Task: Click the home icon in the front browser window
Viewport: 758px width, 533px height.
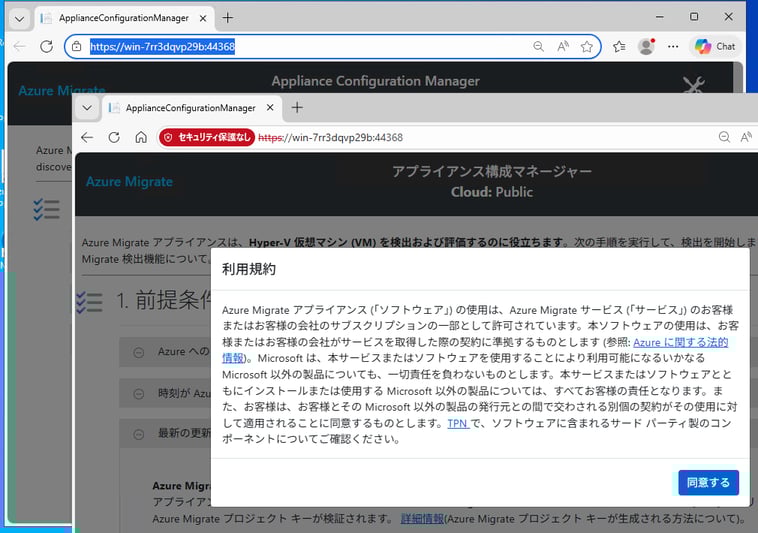Action: coord(141,137)
